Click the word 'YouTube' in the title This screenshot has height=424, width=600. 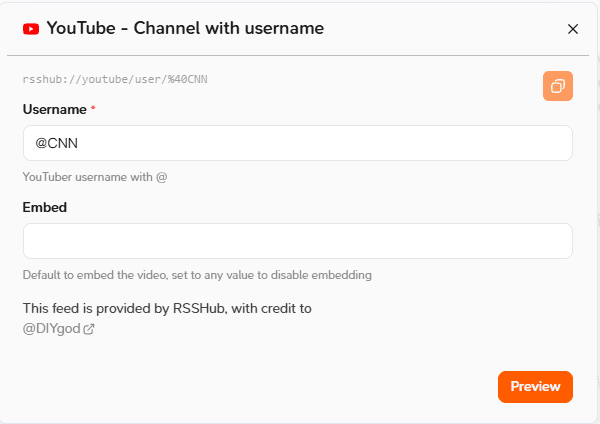[81, 28]
